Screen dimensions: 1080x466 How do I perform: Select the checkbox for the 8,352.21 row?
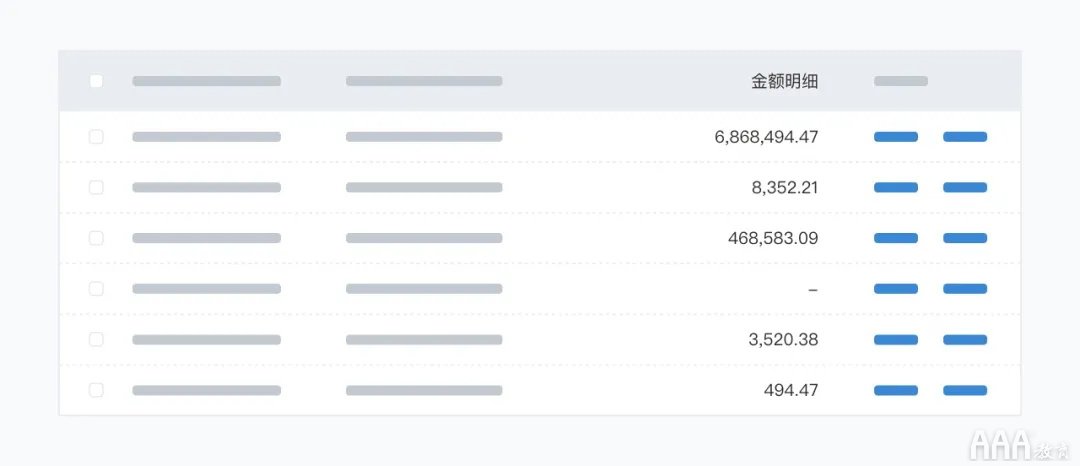tap(96, 187)
